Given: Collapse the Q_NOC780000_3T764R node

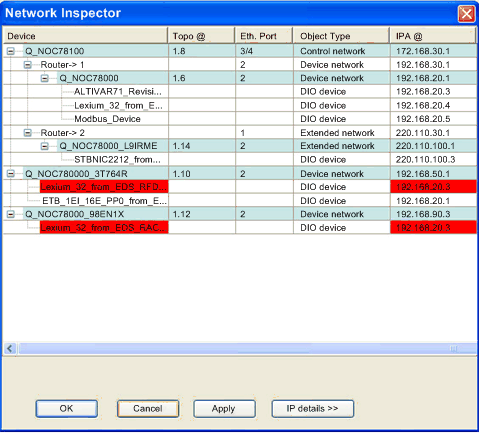Looking at the screenshot, I should click(x=11, y=174).
